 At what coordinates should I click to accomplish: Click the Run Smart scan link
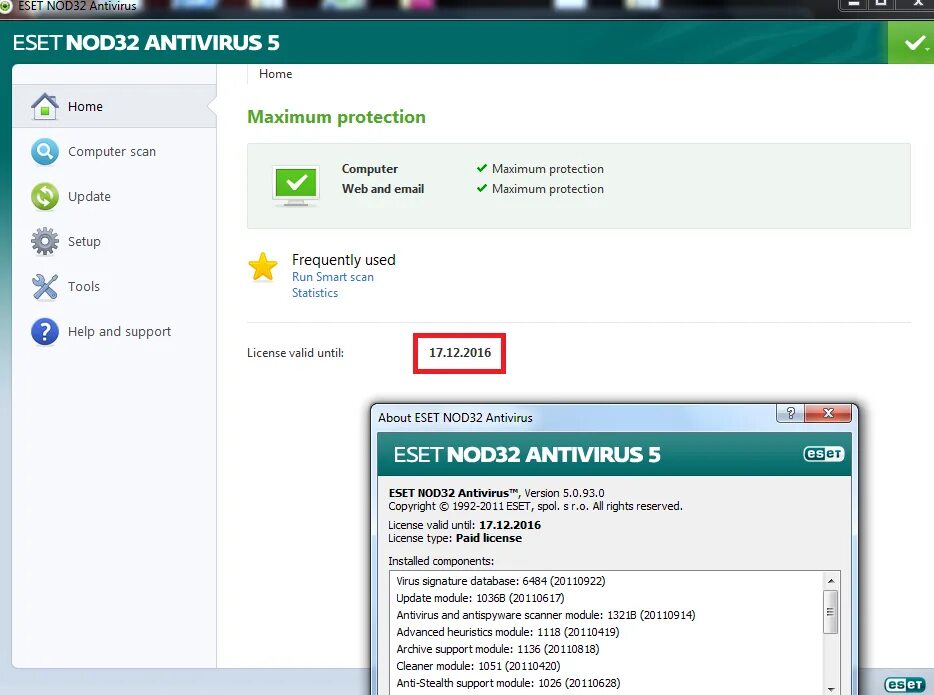333,277
